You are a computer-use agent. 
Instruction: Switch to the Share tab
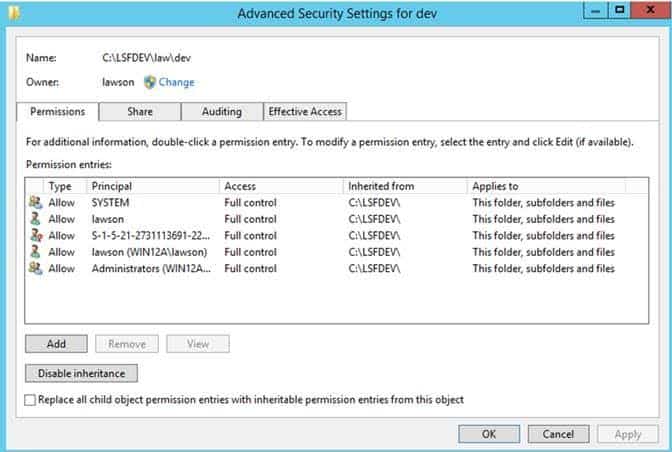point(140,112)
